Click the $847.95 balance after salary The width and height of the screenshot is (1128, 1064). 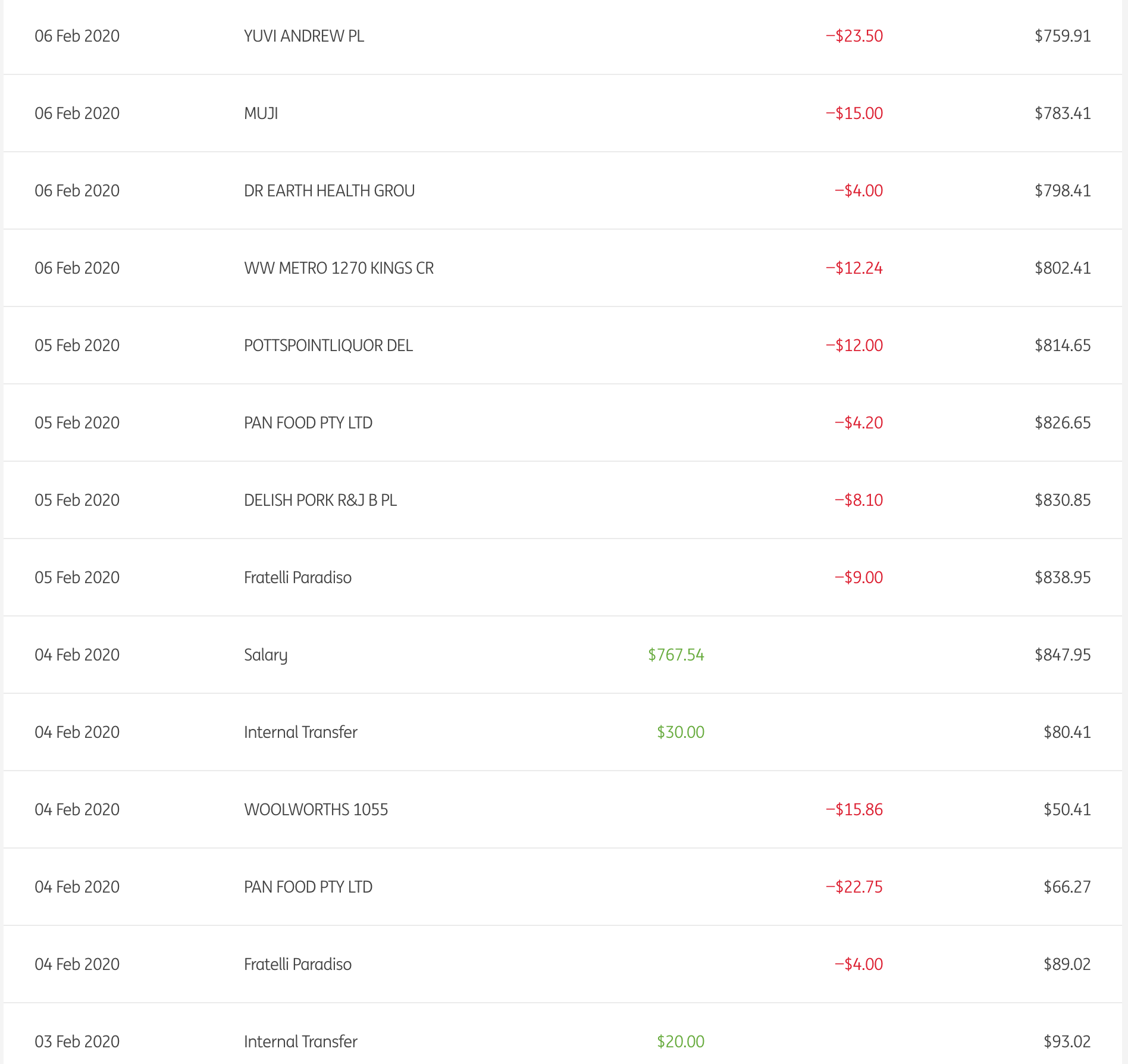1063,655
